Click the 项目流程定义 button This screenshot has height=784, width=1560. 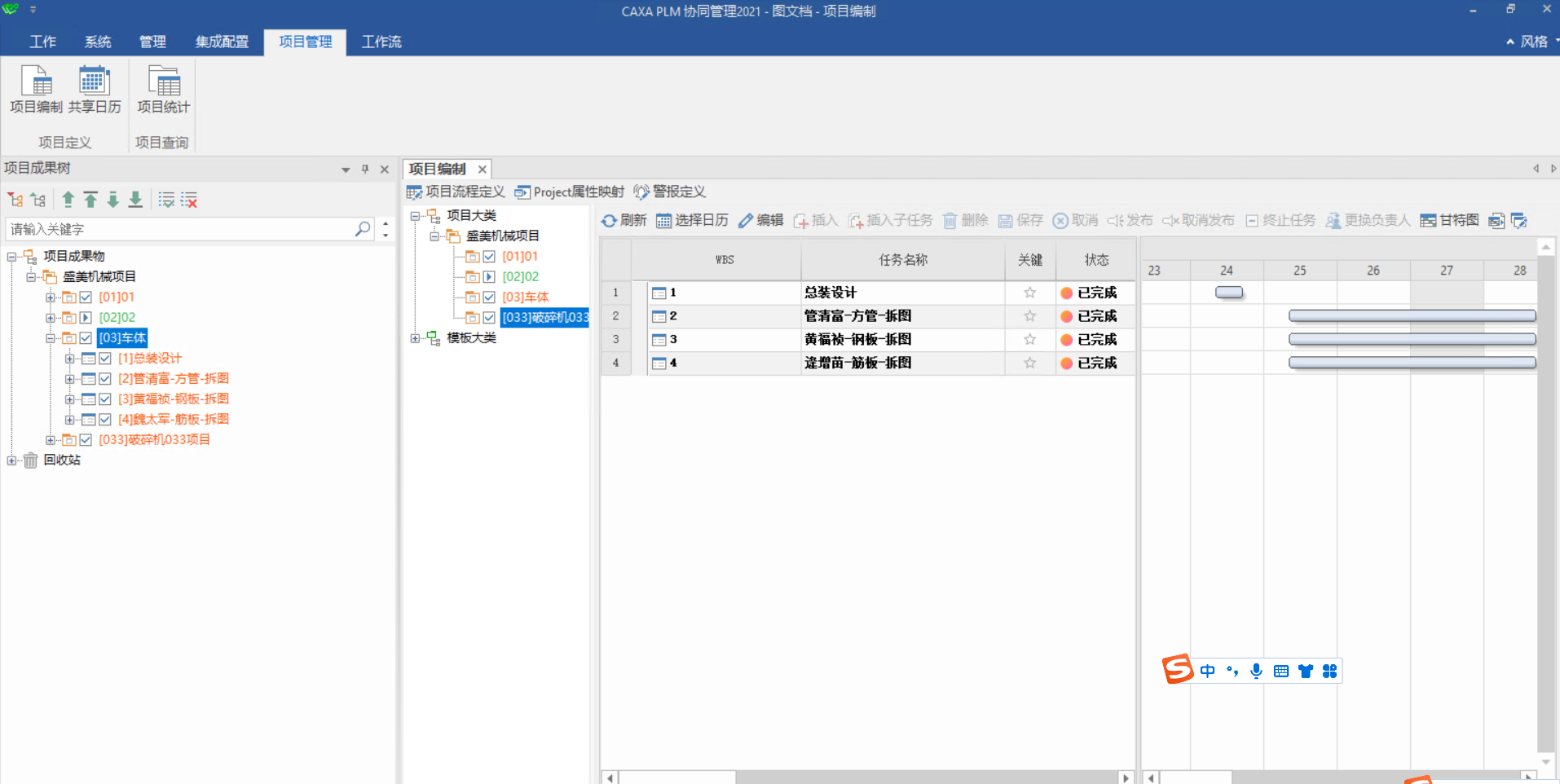(x=456, y=192)
